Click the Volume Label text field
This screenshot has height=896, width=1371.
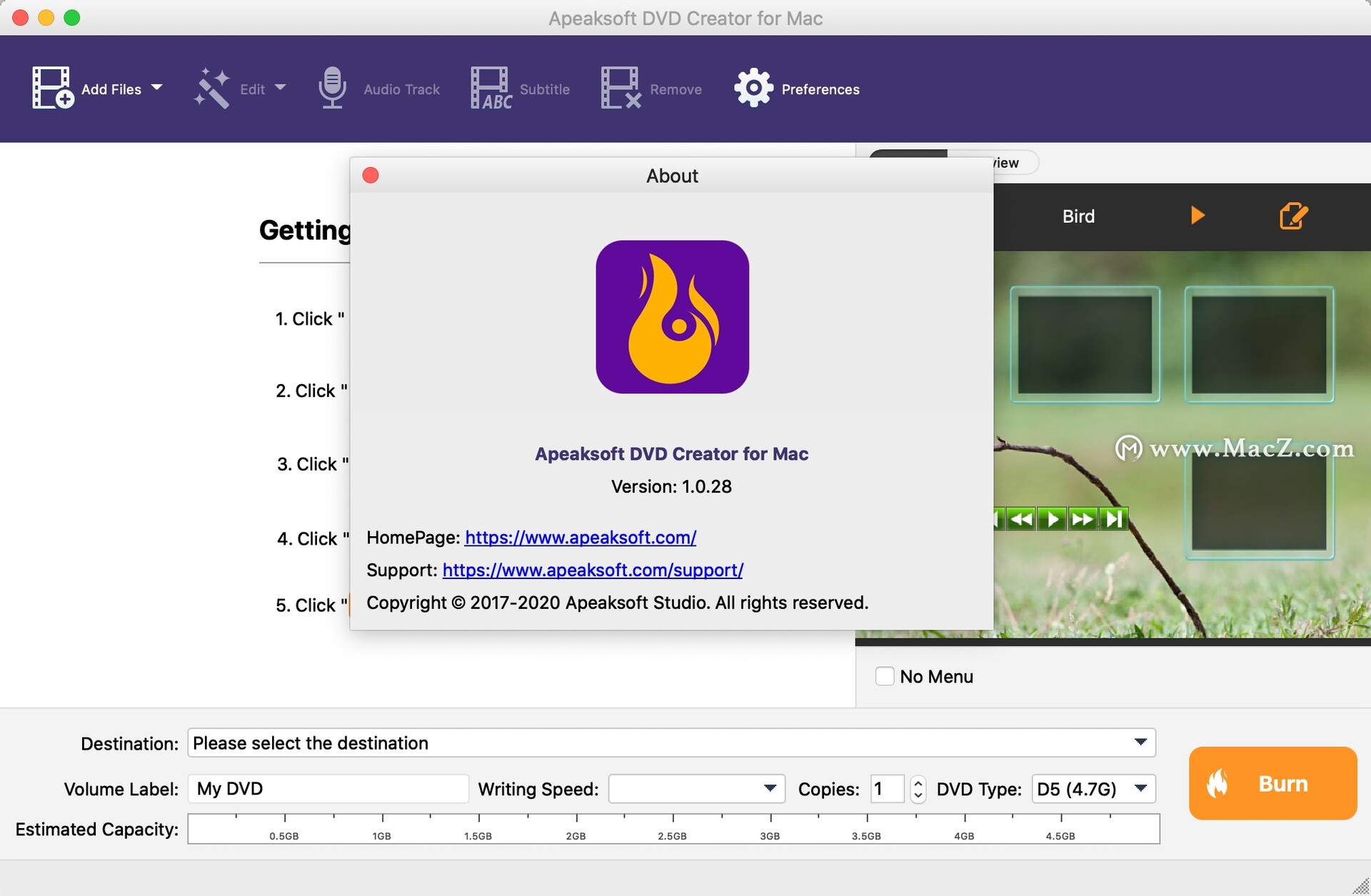[328, 789]
